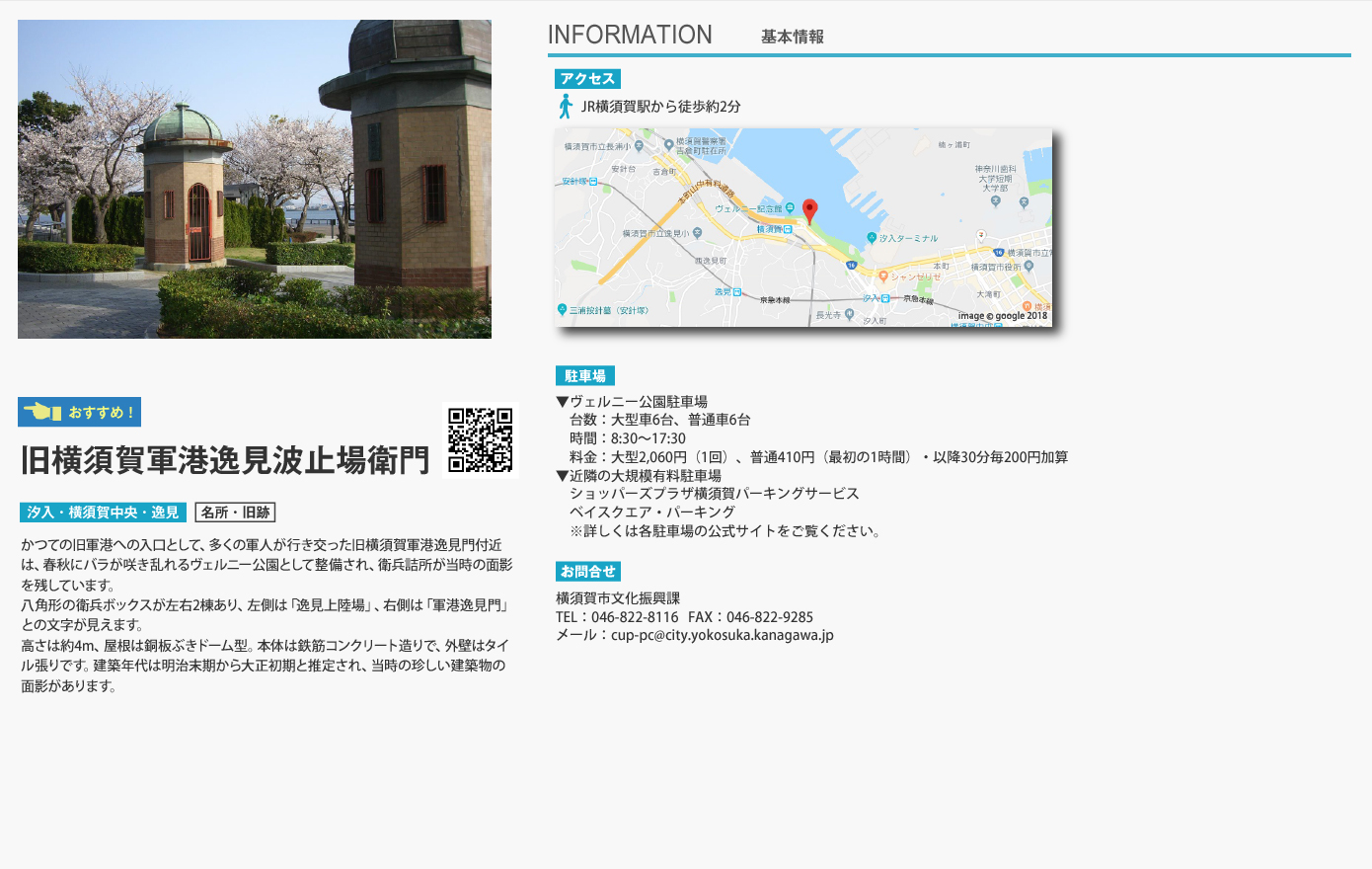
Task: Click 横須賀市役所 marker on the map
Action: coord(1029,267)
